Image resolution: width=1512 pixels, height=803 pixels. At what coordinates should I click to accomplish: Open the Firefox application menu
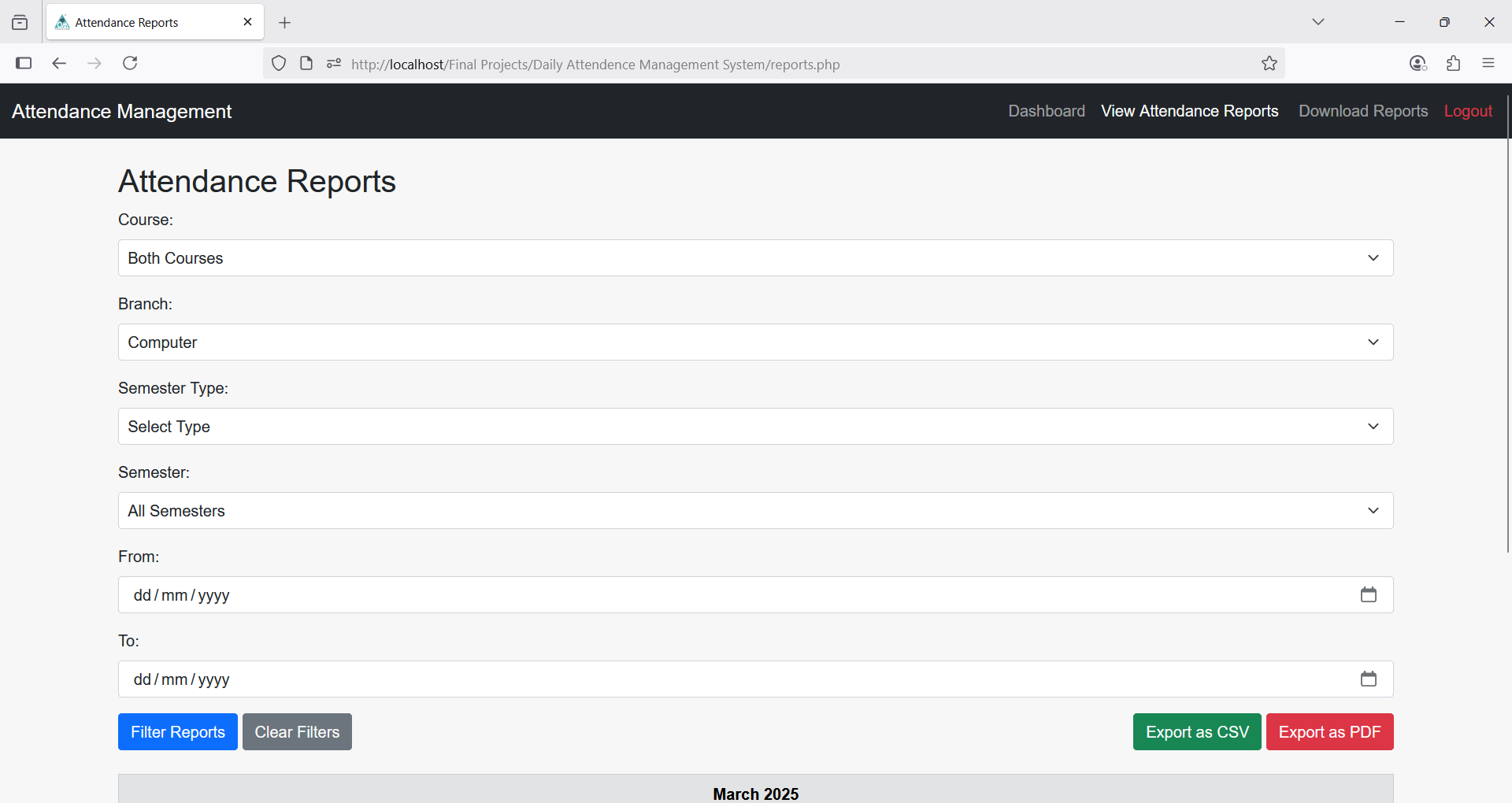(x=1488, y=63)
